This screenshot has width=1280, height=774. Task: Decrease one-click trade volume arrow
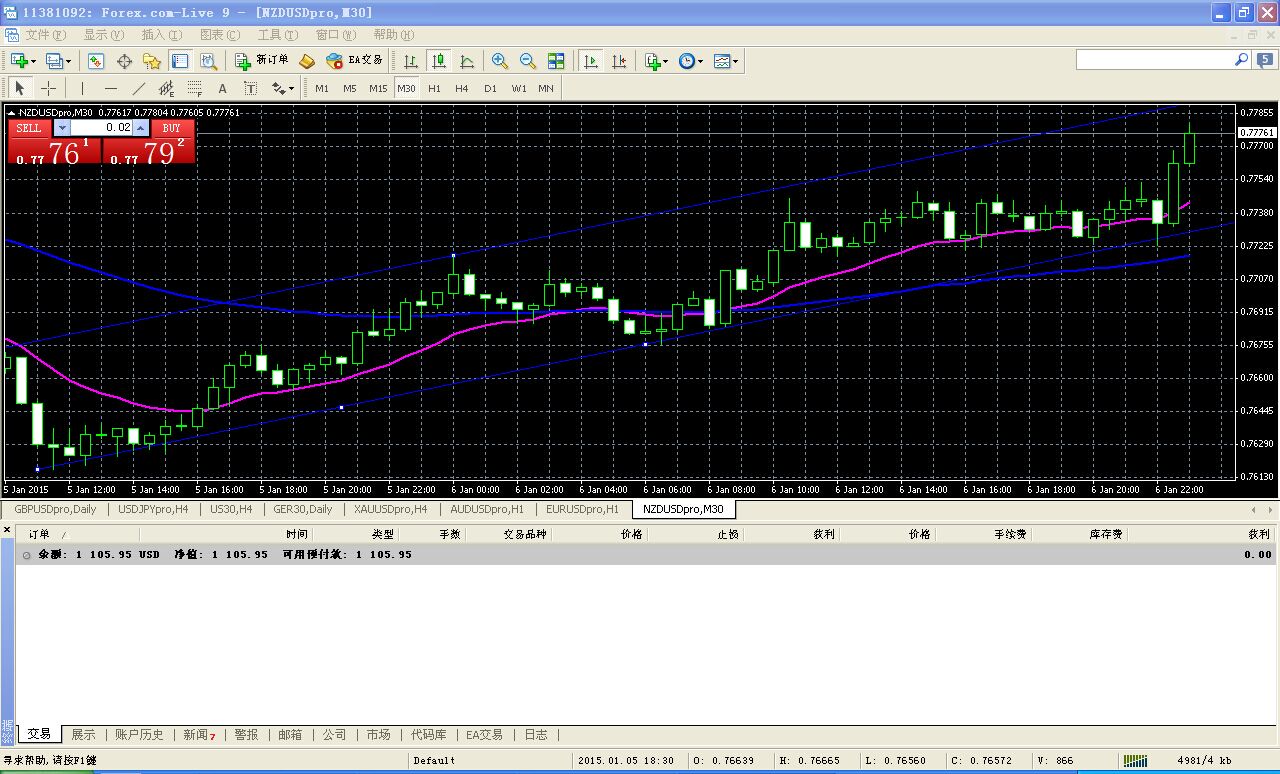click(62, 128)
